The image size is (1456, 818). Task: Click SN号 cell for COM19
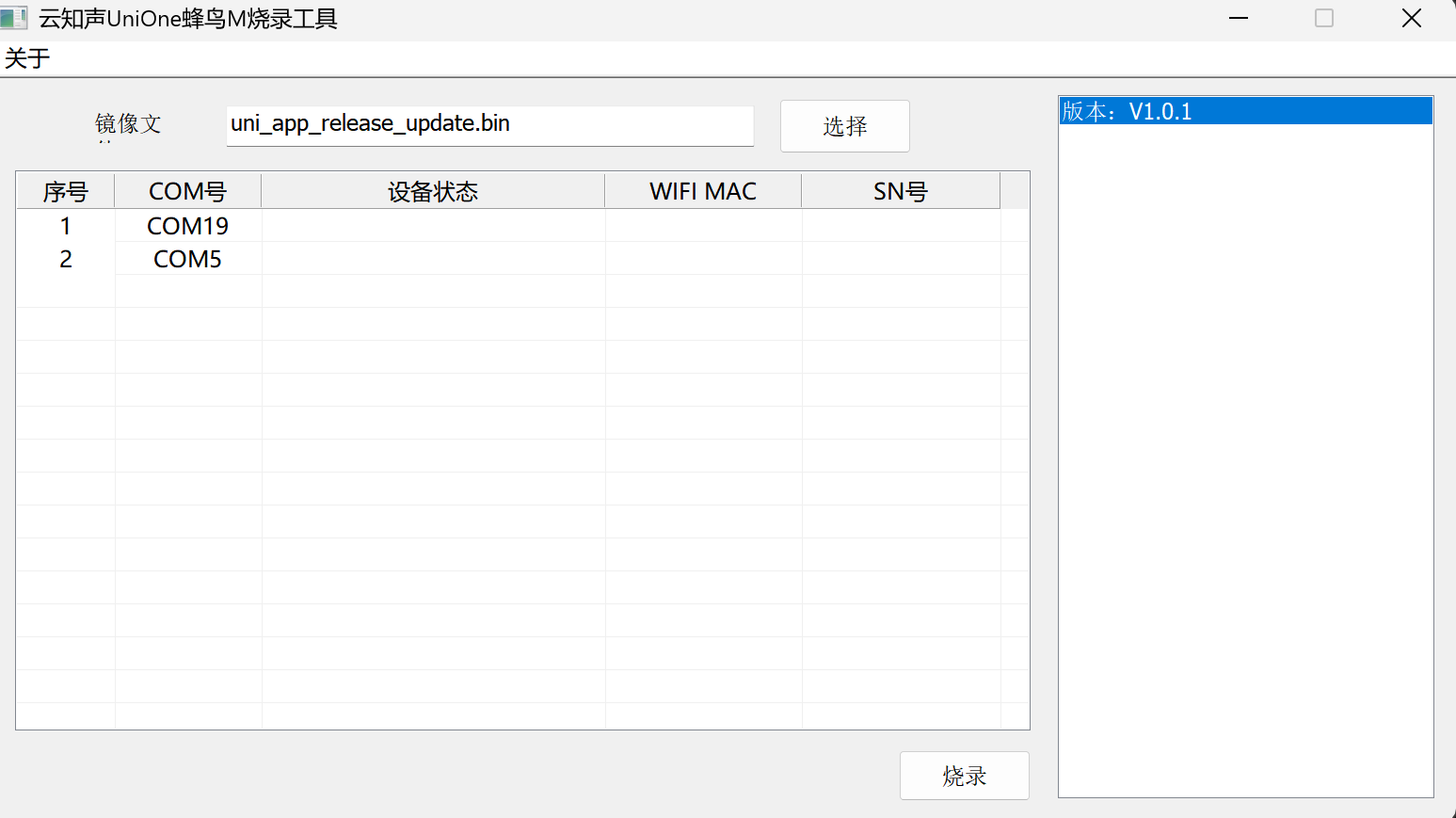pos(901,226)
